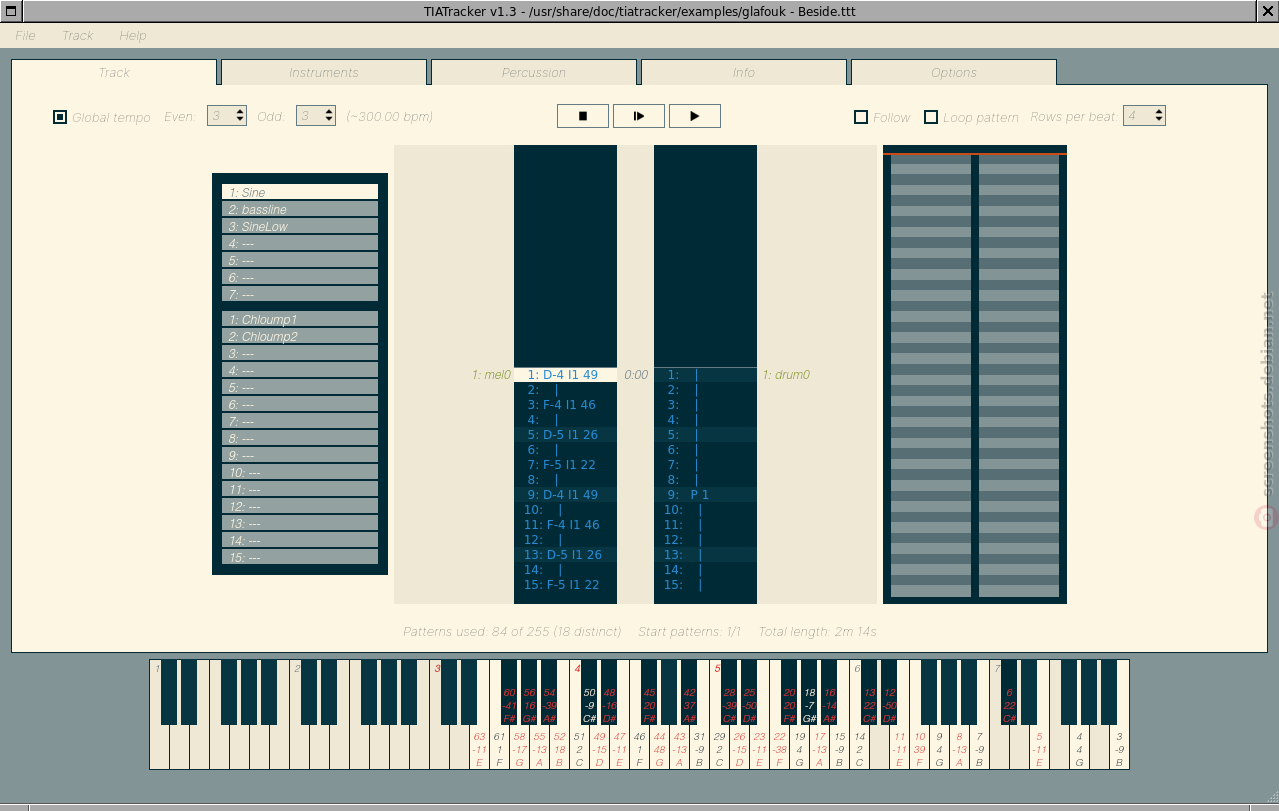The image size is (1279, 811).
Task: Switch to the Options tab
Action: (x=954, y=72)
